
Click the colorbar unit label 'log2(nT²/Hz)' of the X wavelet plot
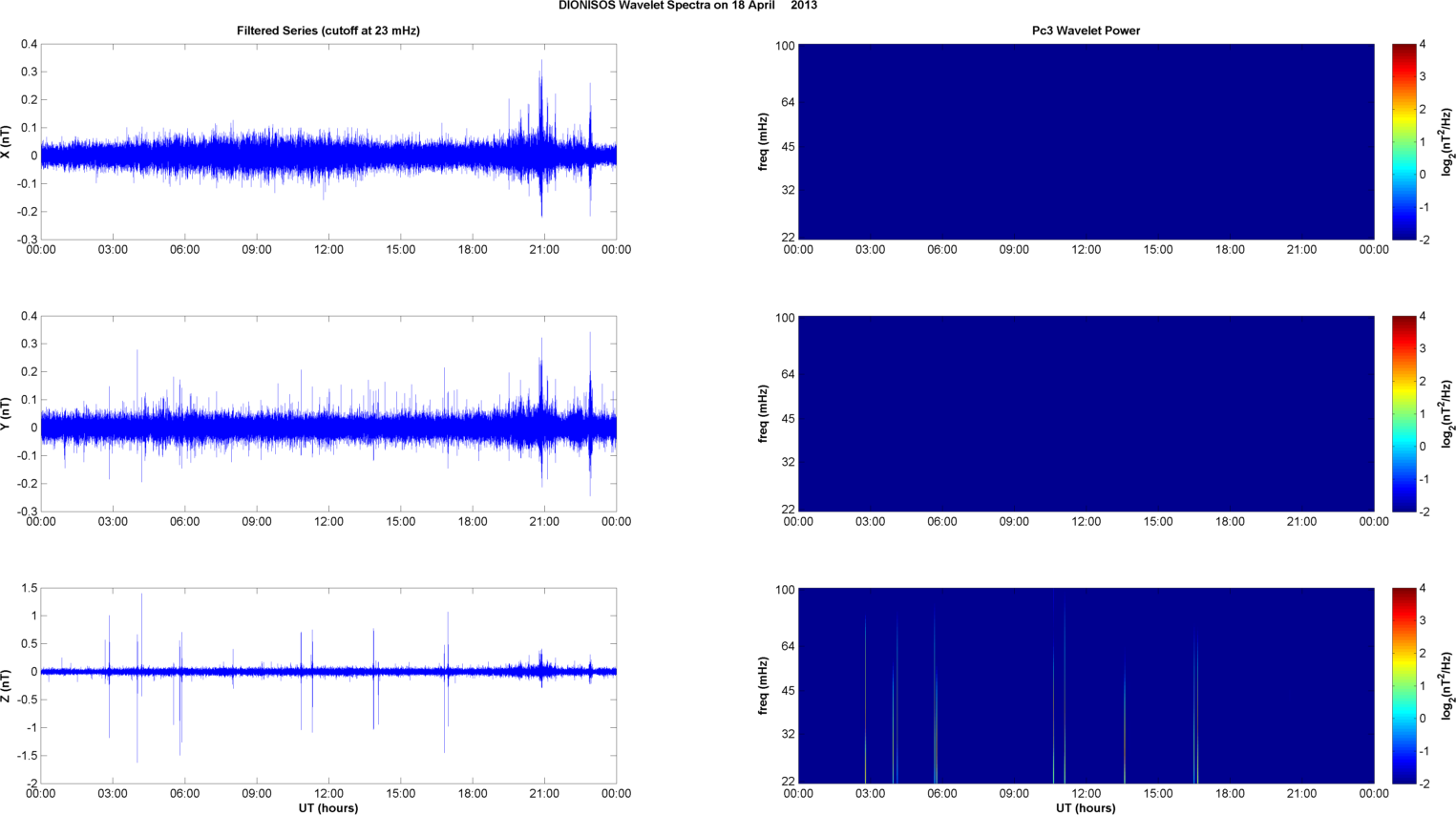(1447, 141)
